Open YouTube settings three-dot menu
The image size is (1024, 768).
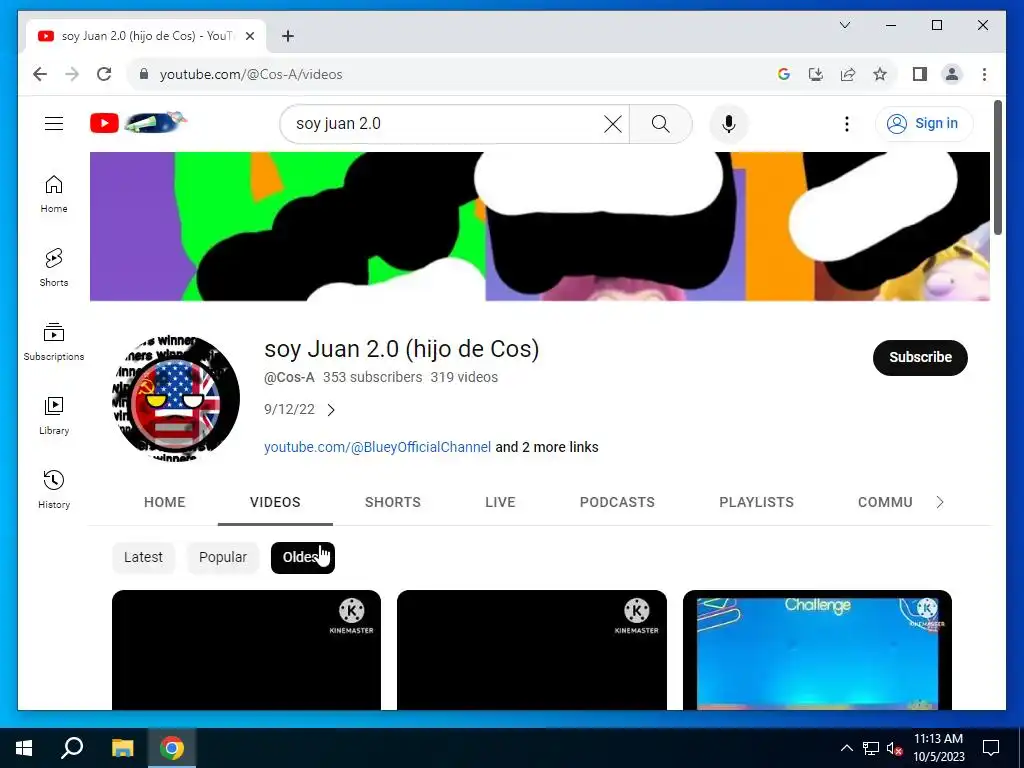click(846, 123)
